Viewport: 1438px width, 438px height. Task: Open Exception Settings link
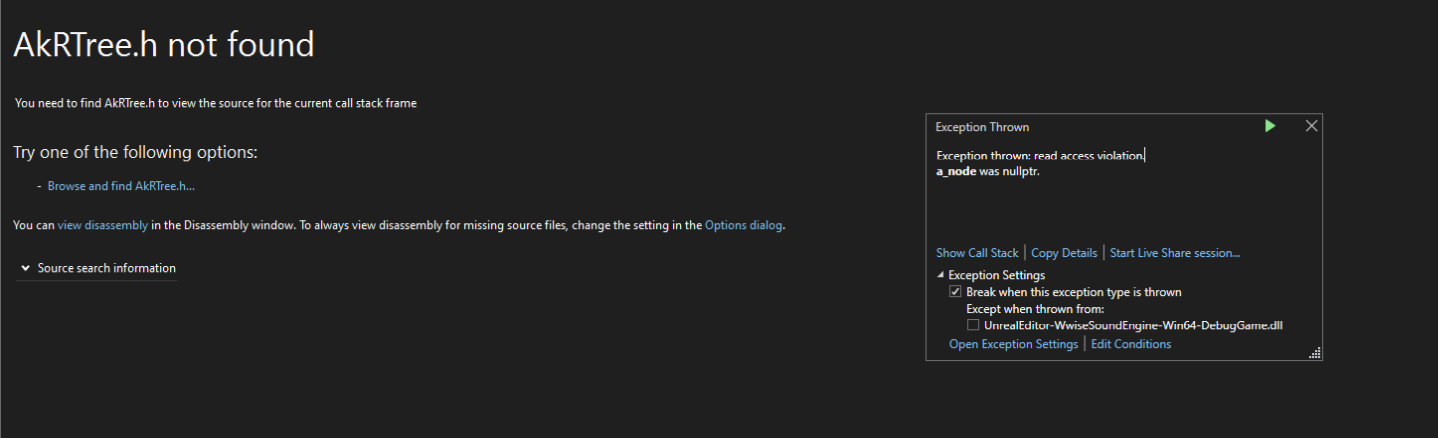pyautogui.click(x=1013, y=344)
